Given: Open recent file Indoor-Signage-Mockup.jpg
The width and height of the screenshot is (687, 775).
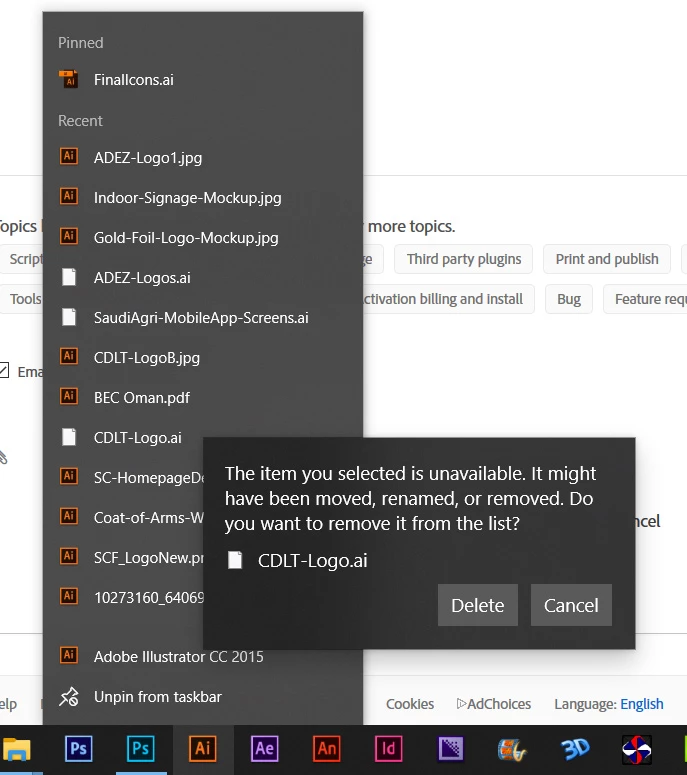Looking at the screenshot, I should click(x=203, y=198).
